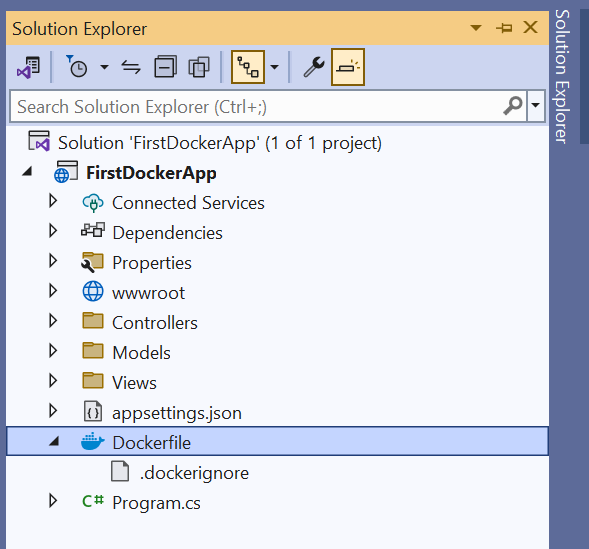This screenshot has height=549, width=589.
Task: Open Pending Changes Filter dropdown arrow
Action: click(x=104, y=67)
